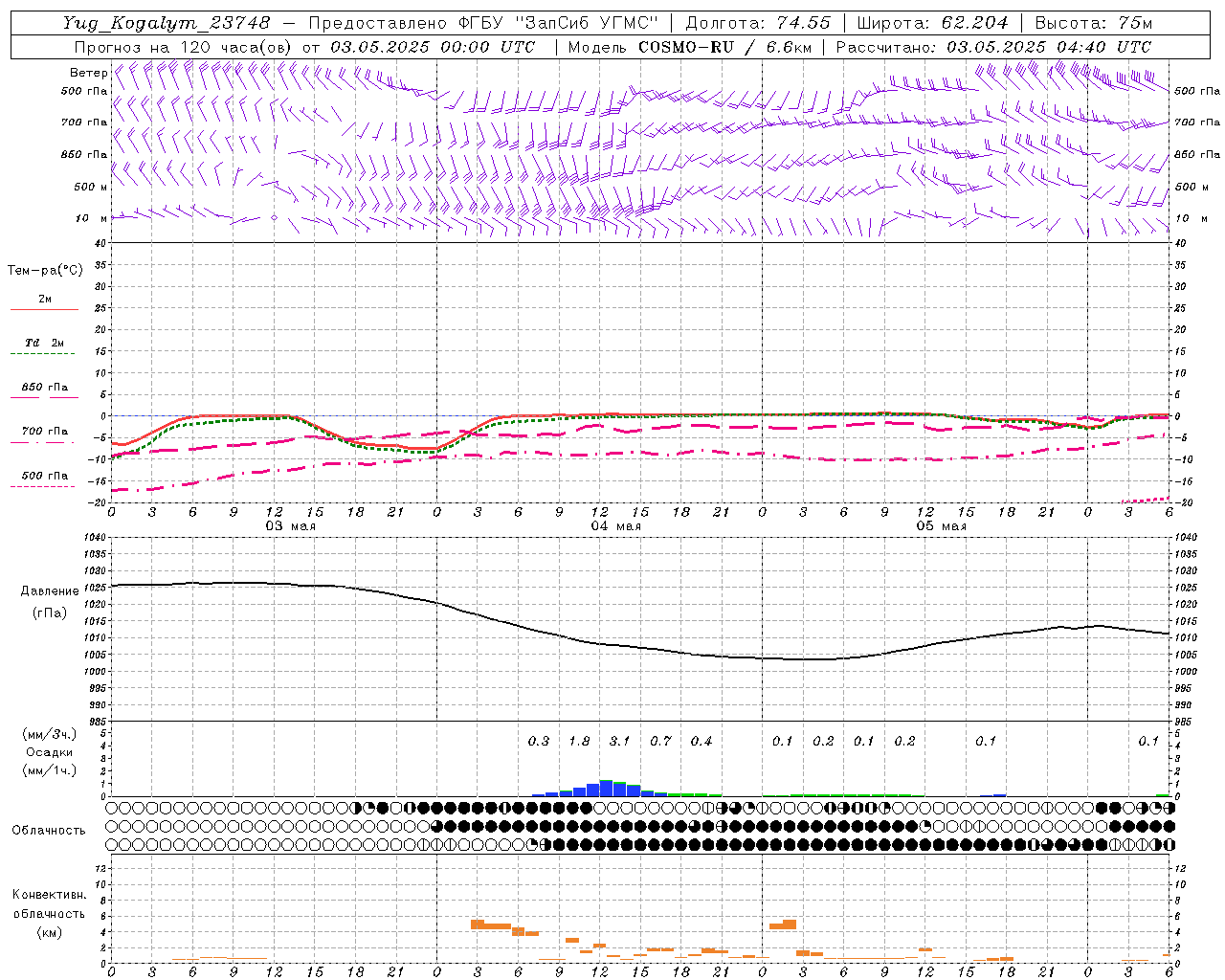Select the Осадки precipitation label
1225x980 pixels.
point(49,752)
